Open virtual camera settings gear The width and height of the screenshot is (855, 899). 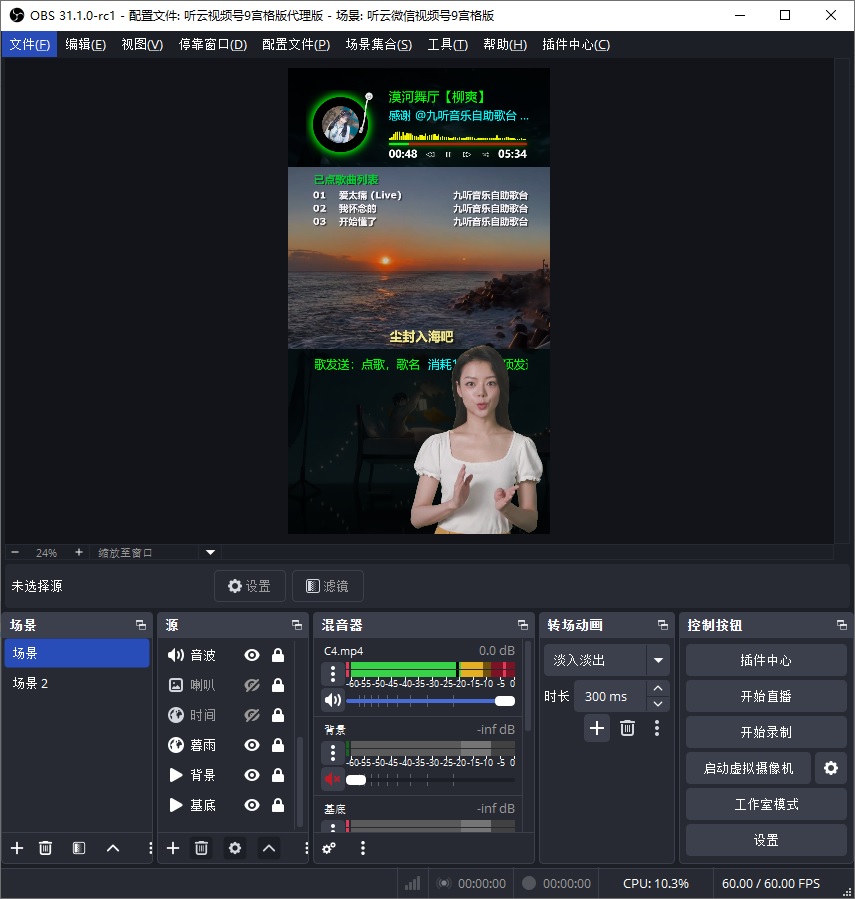click(831, 768)
